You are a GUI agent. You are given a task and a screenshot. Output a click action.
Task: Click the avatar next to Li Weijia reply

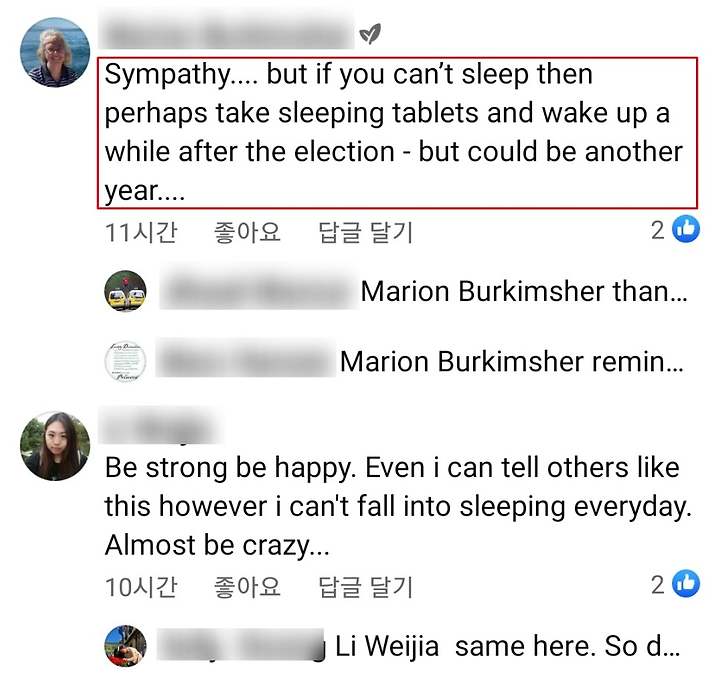click(125, 646)
